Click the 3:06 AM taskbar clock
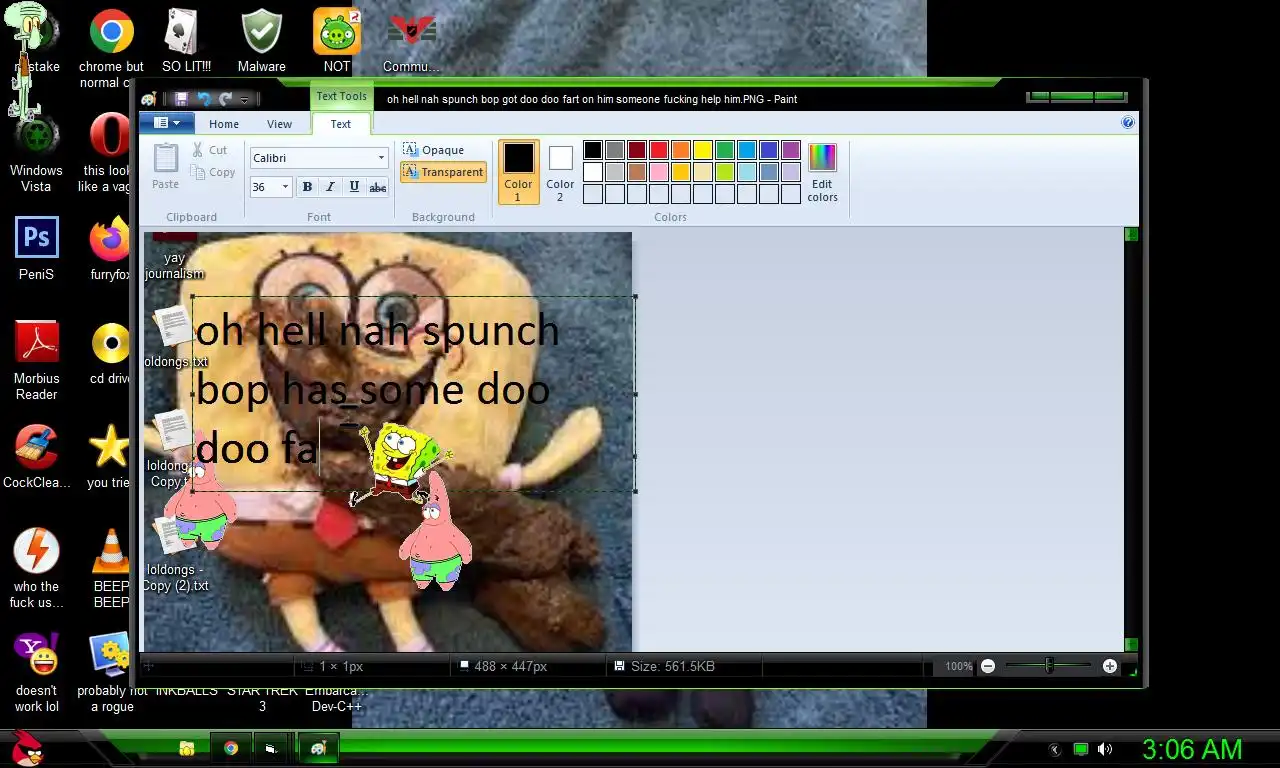1280x768 pixels. (1192, 749)
